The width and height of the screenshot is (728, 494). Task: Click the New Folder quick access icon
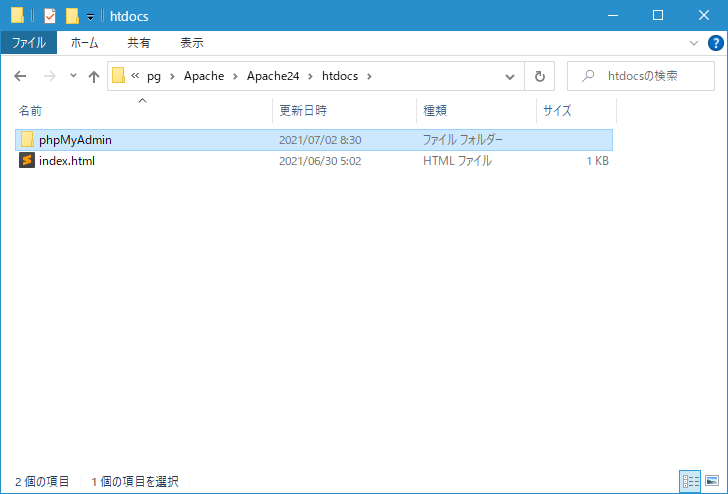coord(72,16)
